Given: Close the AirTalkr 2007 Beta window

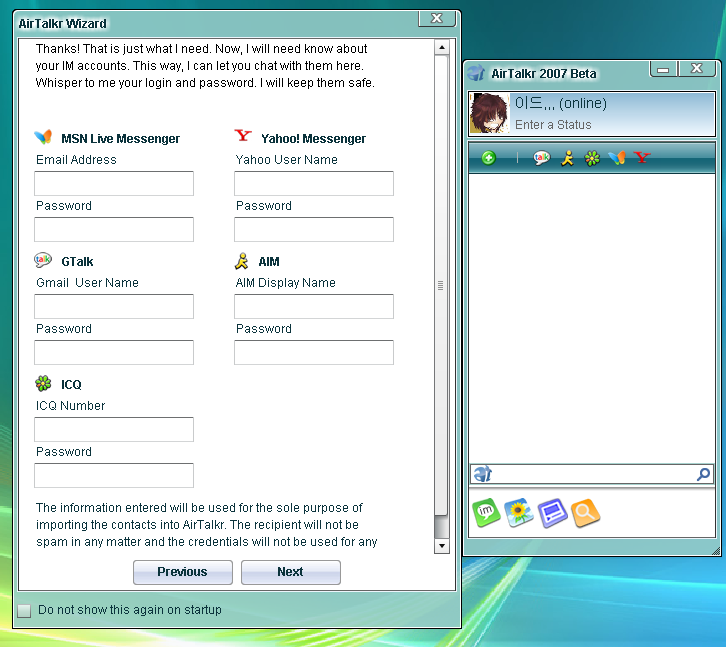Looking at the screenshot, I should (697, 69).
